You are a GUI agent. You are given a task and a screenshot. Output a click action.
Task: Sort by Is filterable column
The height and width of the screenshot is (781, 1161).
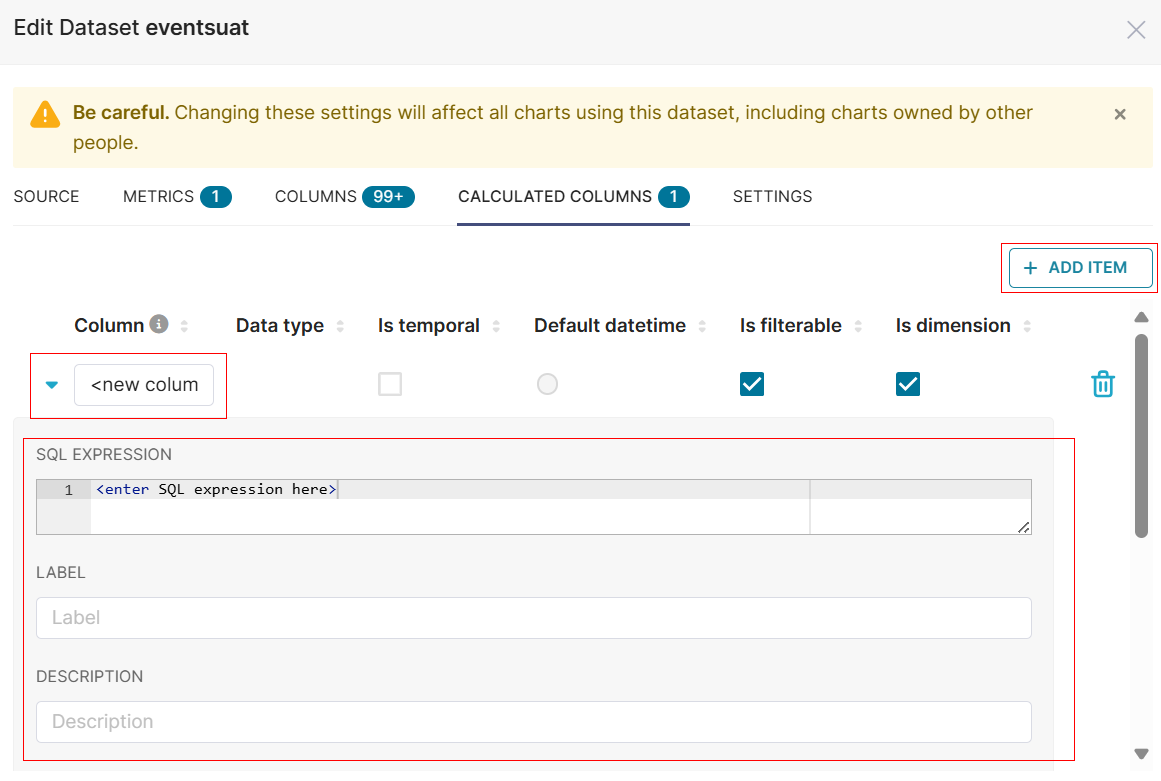pos(858,326)
